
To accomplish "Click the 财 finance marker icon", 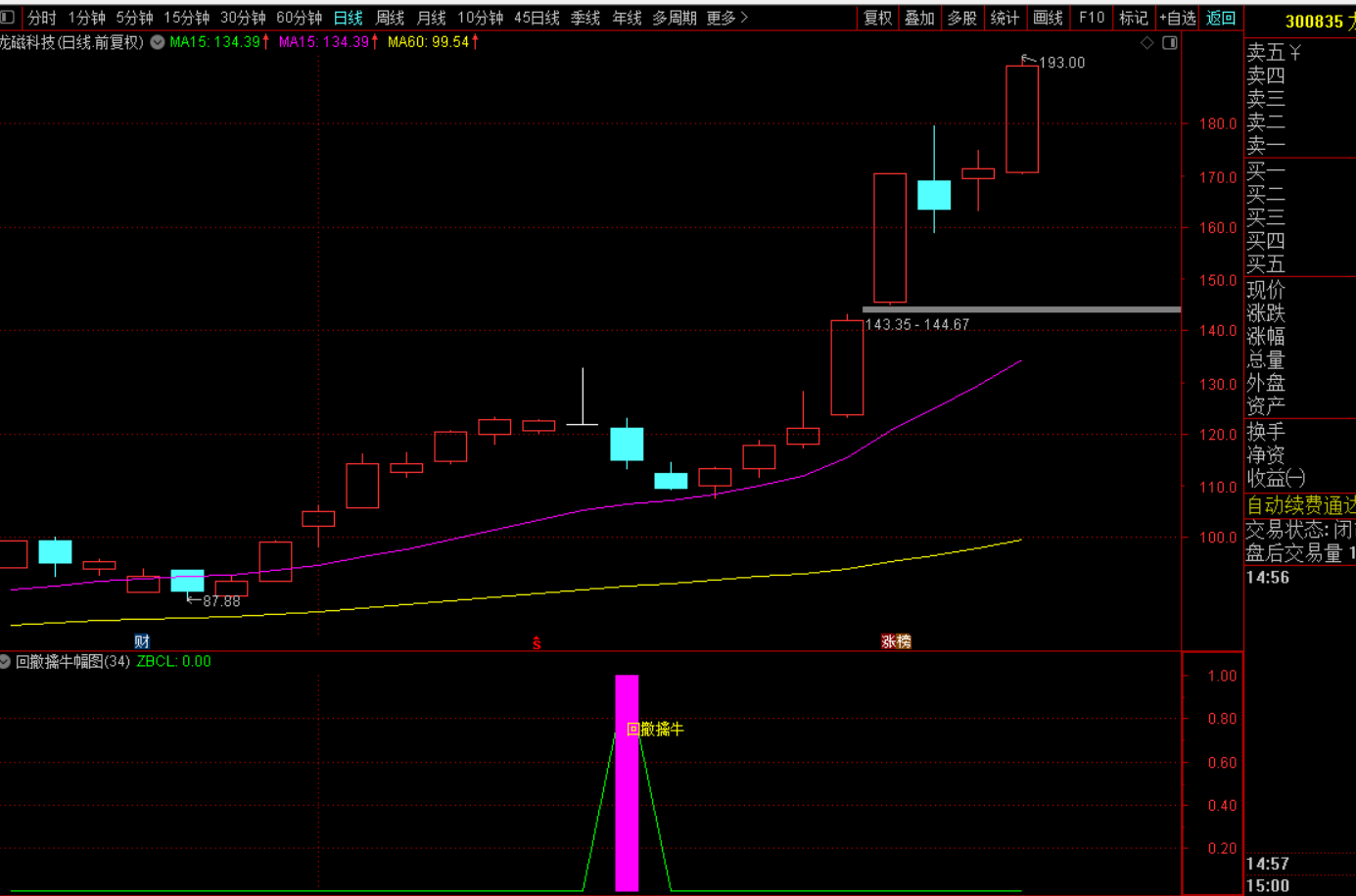I will [142, 641].
